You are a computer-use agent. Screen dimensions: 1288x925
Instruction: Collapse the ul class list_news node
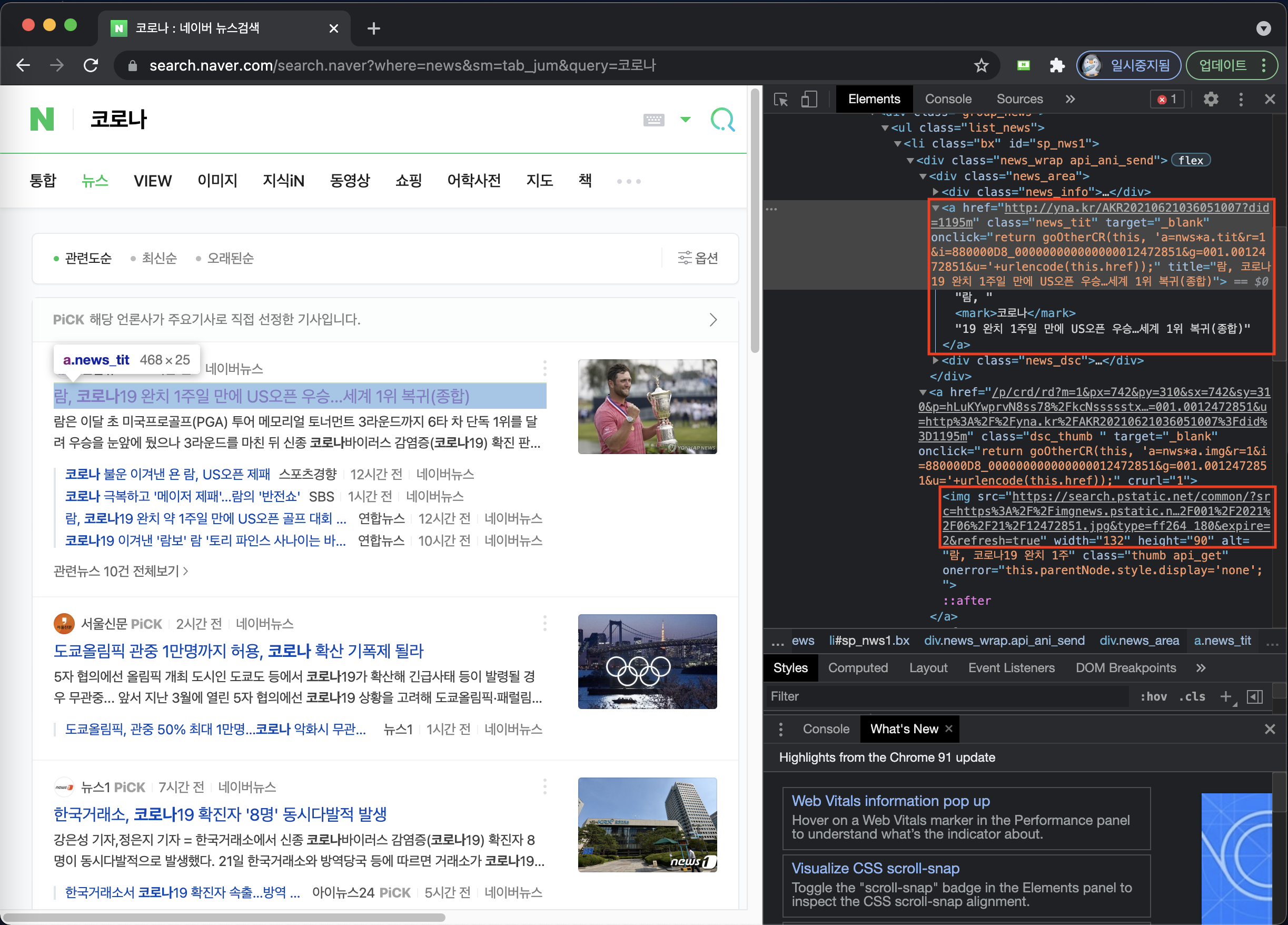click(885, 128)
